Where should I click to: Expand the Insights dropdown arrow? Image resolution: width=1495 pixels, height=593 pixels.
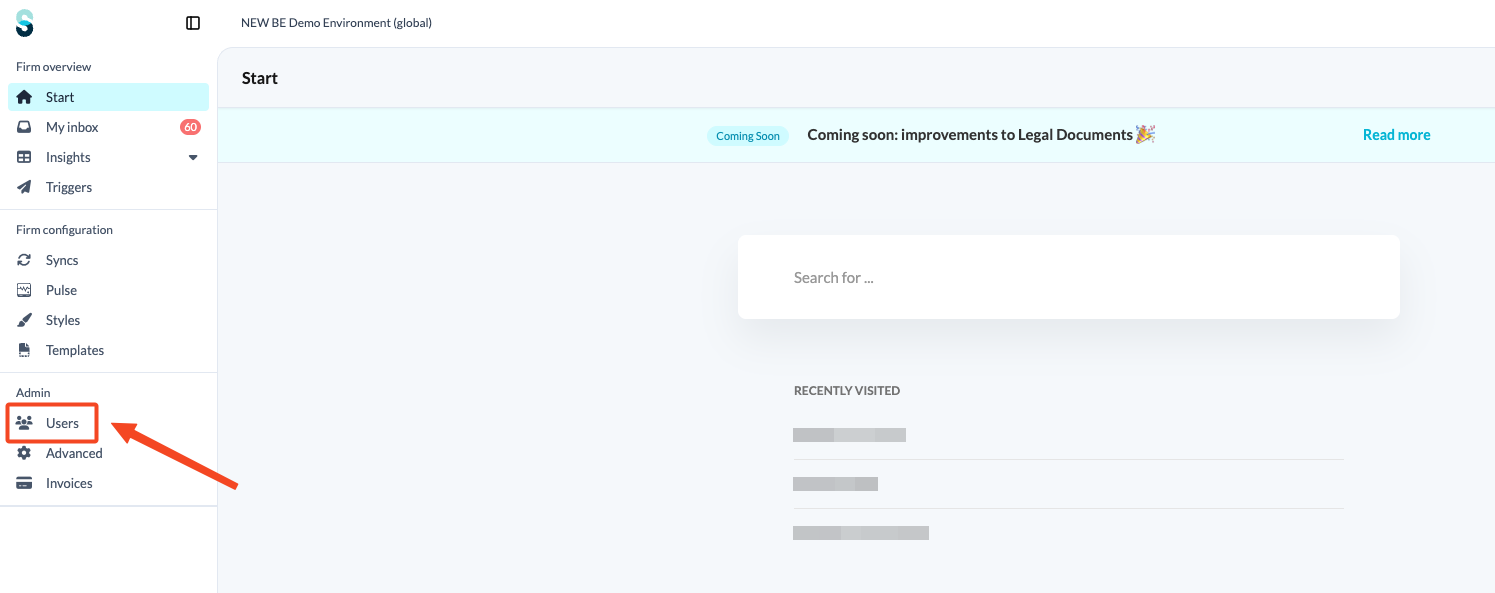click(193, 157)
